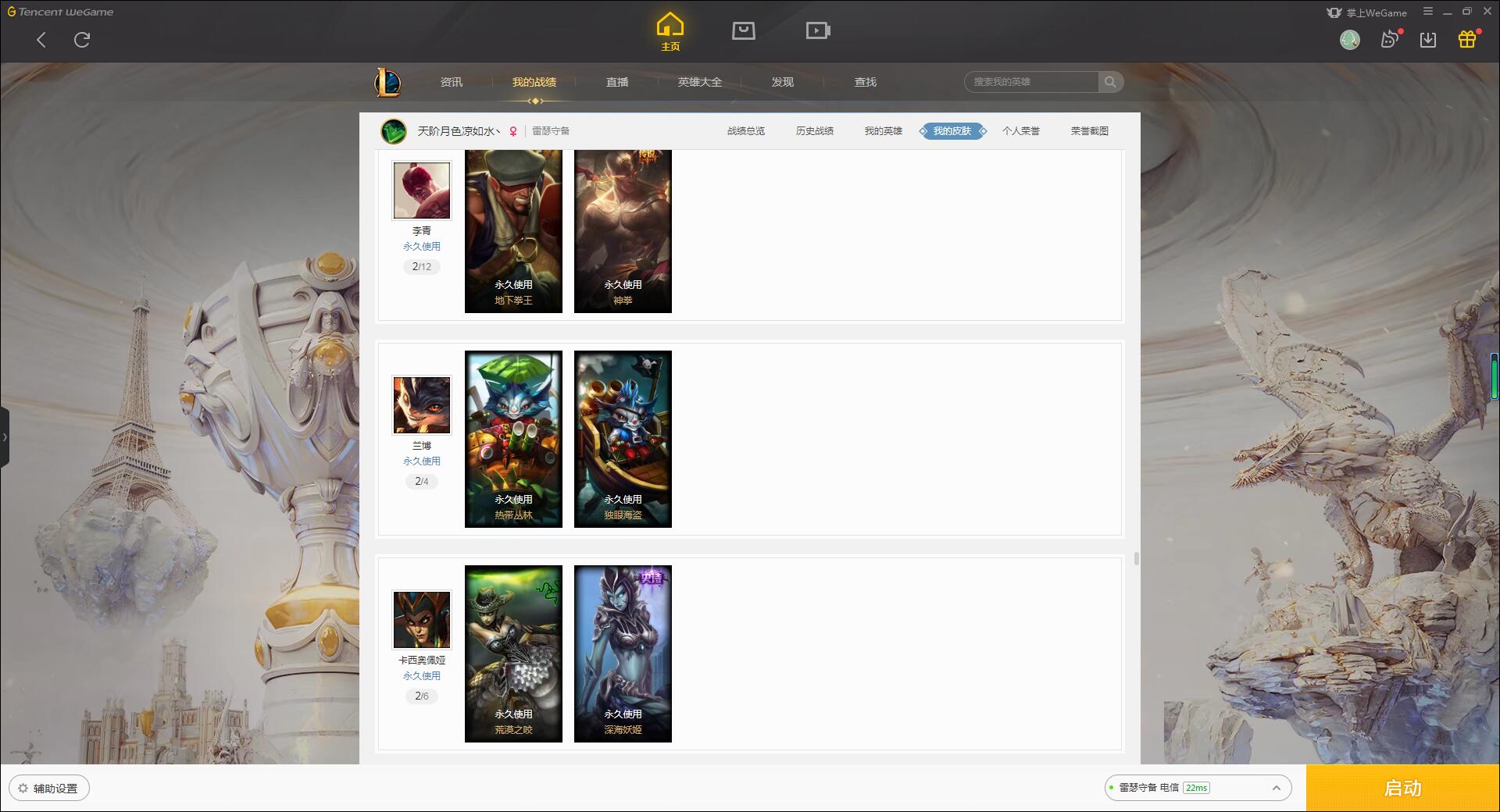Image resolution: width=1500 pixels, height=812 pixels.
Task: Open 个人荣誉 section
Action: click(x=1021, y=131)
